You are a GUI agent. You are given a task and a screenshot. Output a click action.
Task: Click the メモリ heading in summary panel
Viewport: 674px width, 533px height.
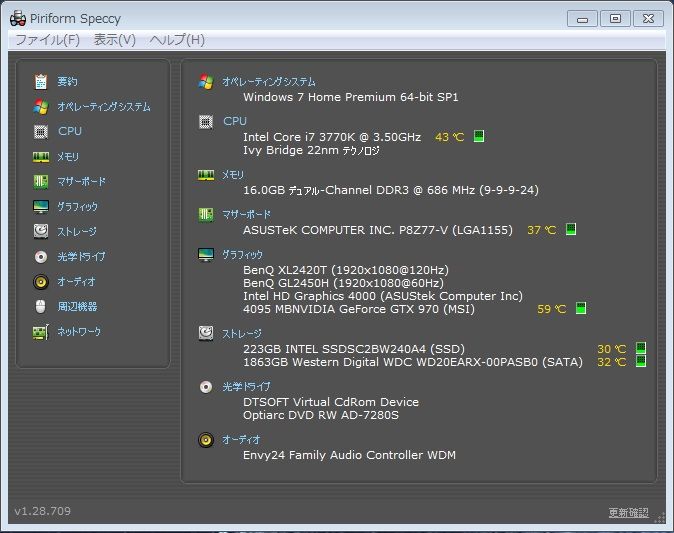click(x=233, y=175)
